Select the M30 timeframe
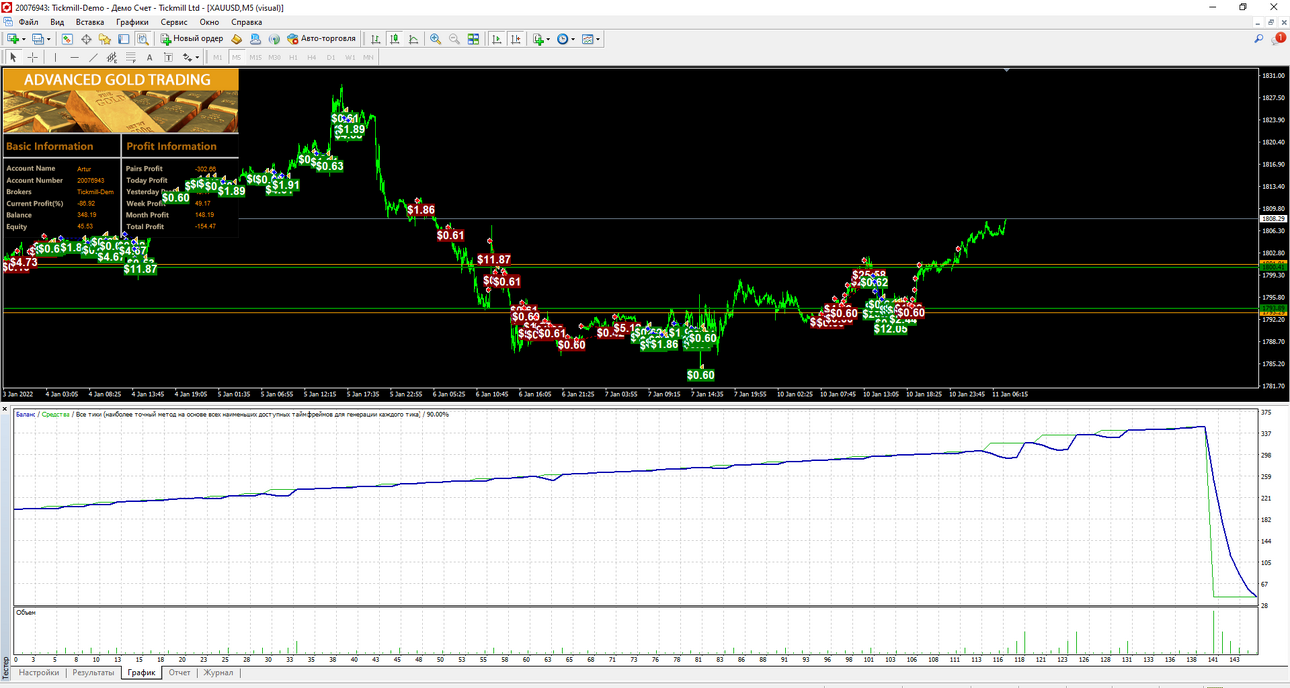This screenshot has width=1290, height=688. [274, 57]
